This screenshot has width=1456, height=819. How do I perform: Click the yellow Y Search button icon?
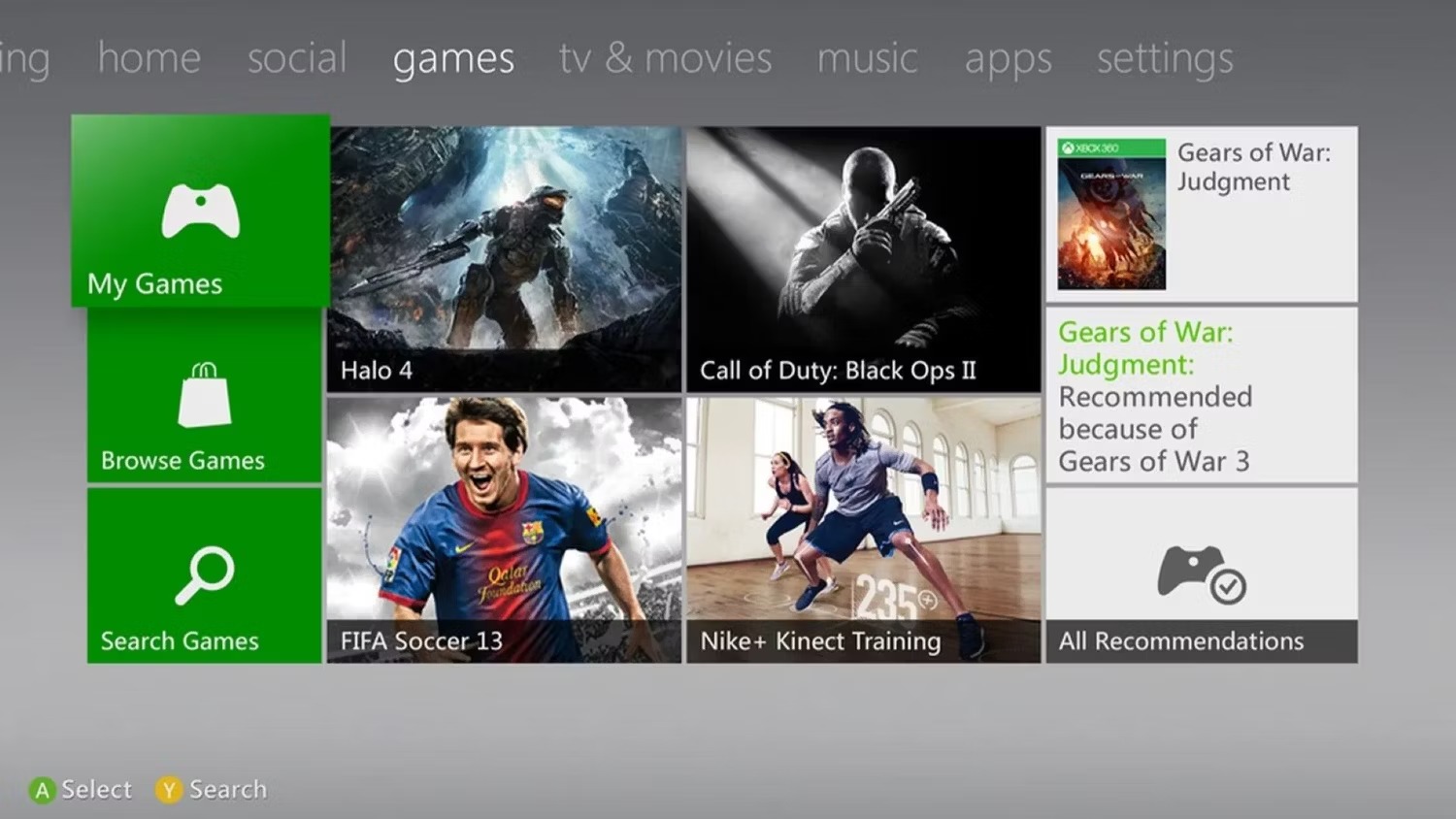[x=169, y=790]
